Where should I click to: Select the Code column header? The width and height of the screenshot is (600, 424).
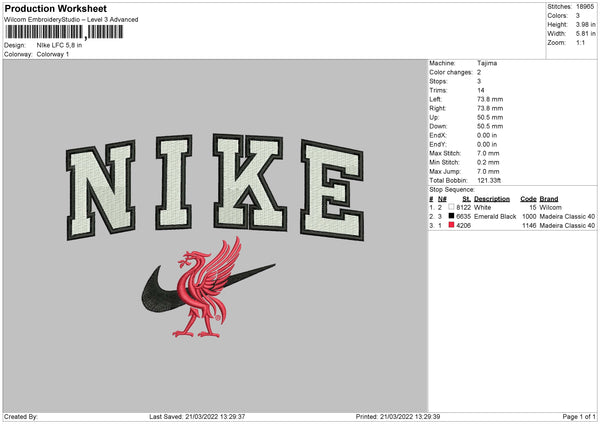click(528, 198)
